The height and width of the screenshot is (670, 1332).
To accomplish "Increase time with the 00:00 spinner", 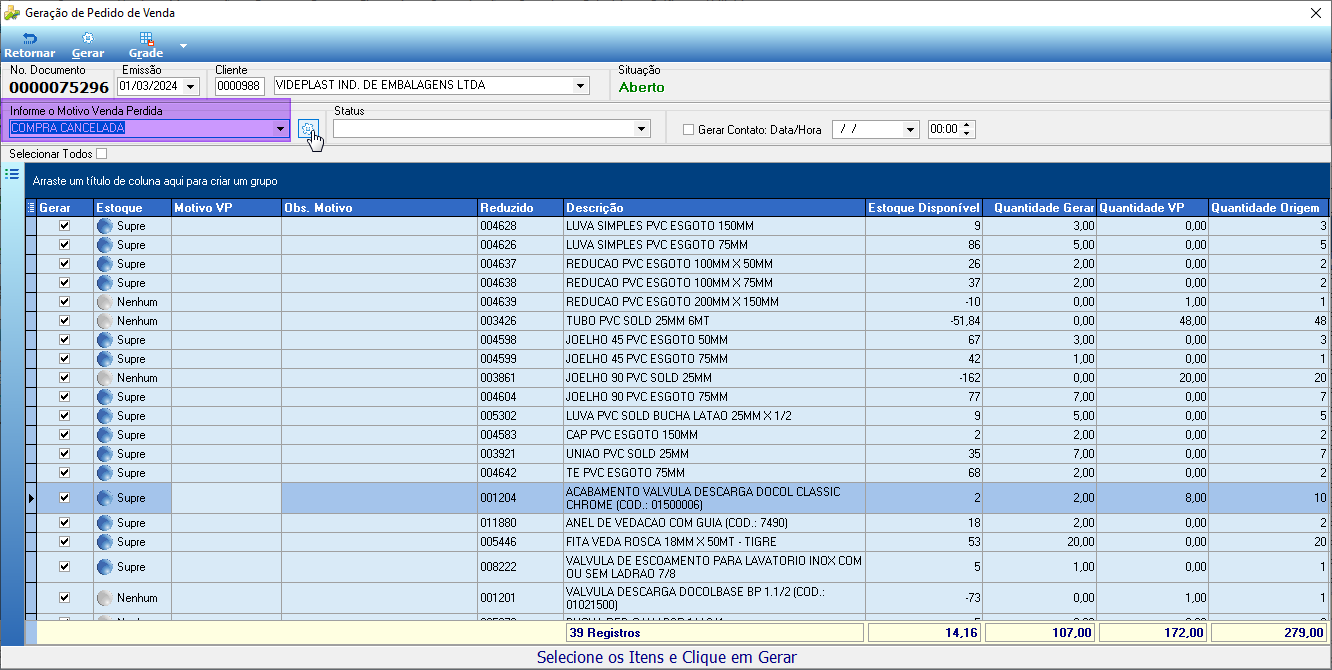I will coord(967,125).
